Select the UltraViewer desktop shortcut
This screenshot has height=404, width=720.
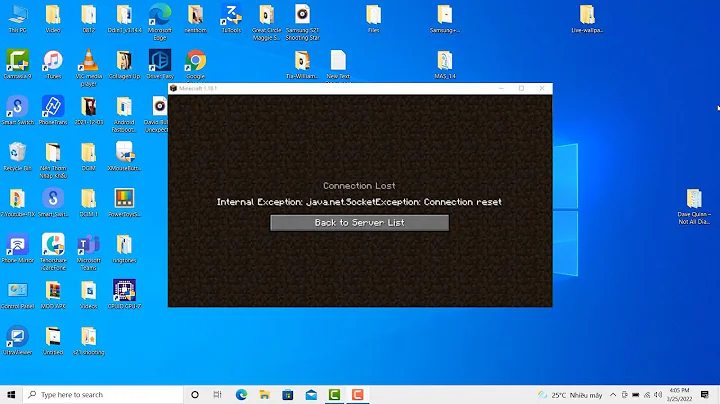pos(17,340)
